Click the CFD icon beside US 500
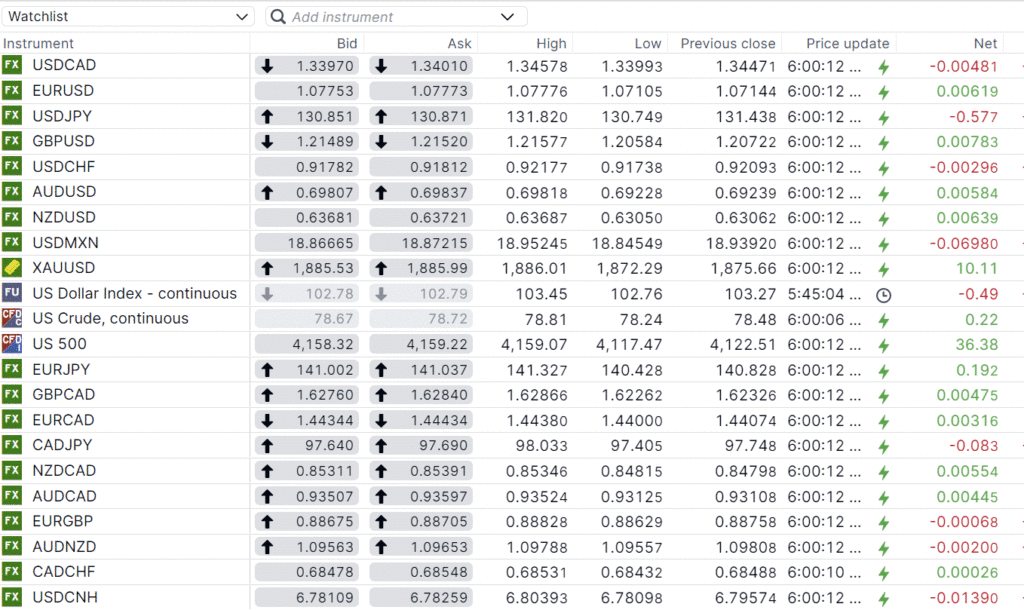 tap(12, 344)
